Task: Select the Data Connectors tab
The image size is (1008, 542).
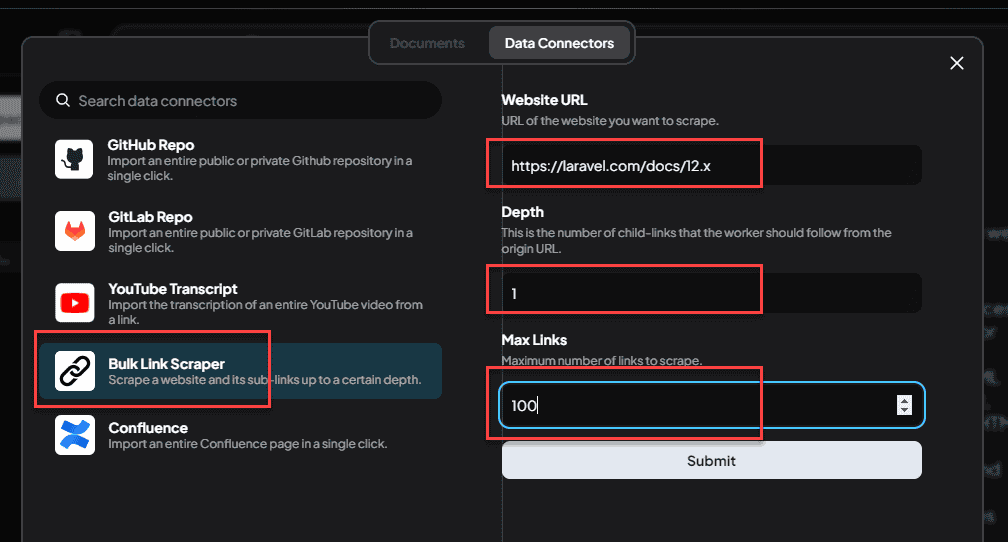Action: tap(559, 43)
